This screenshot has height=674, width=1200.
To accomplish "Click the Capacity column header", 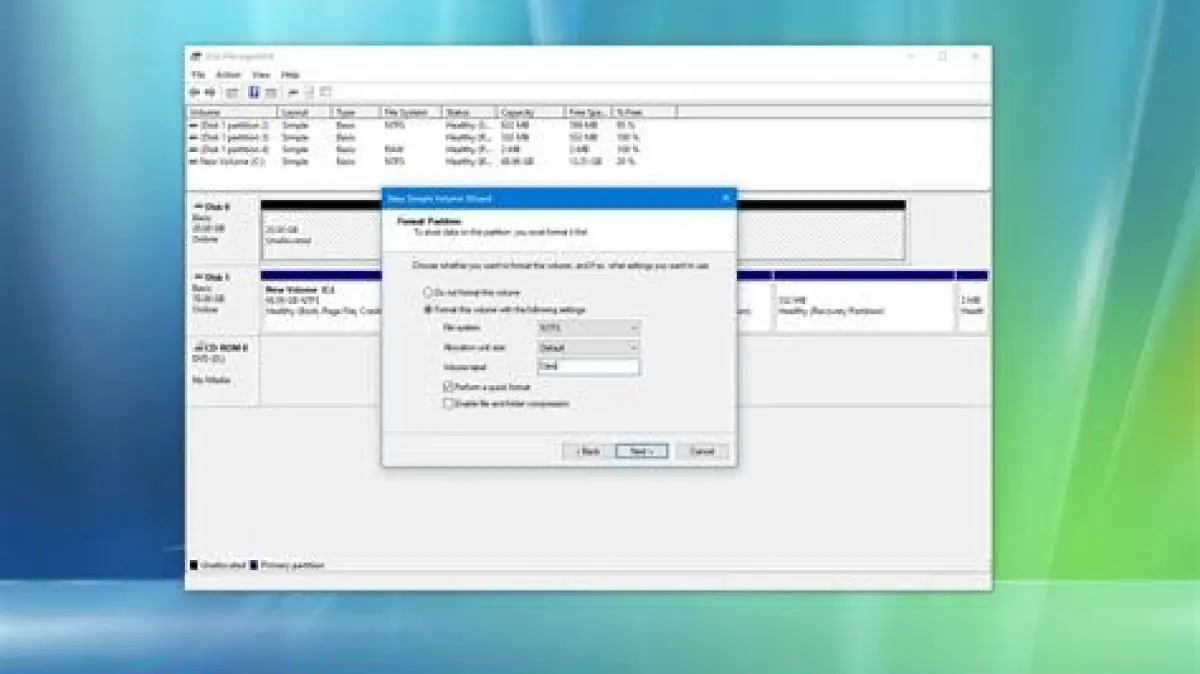I will 530,112.
